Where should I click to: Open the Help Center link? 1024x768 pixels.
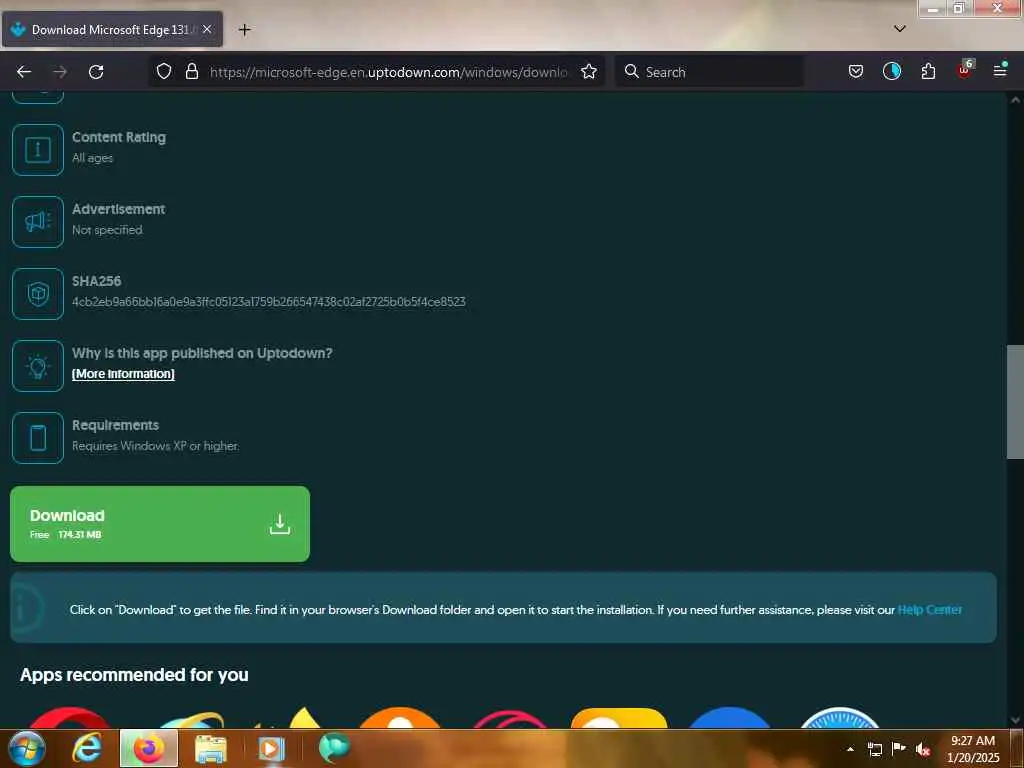929,609
